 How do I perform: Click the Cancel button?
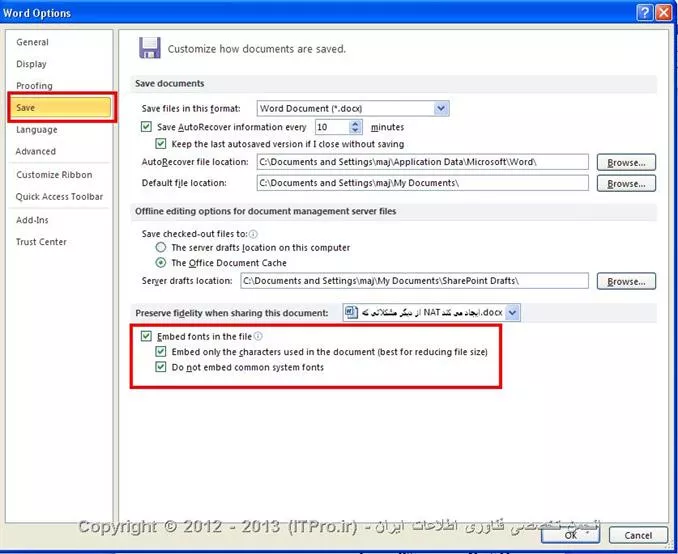tap(638, 535)
